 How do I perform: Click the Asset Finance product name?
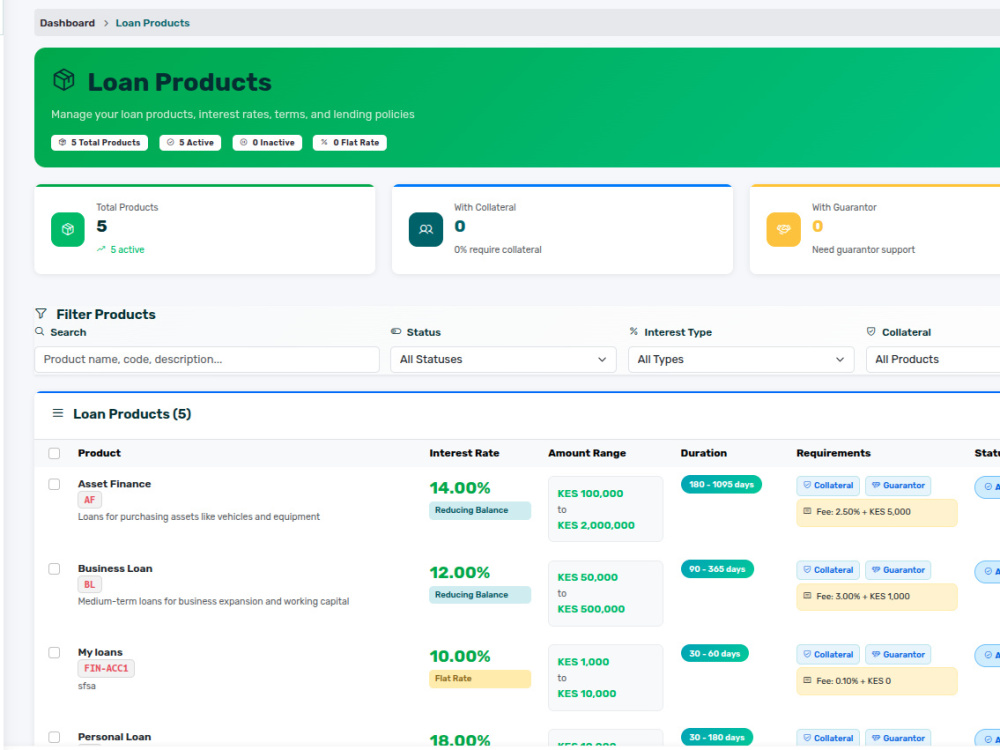pyautogui.click(x=114, y=484)
